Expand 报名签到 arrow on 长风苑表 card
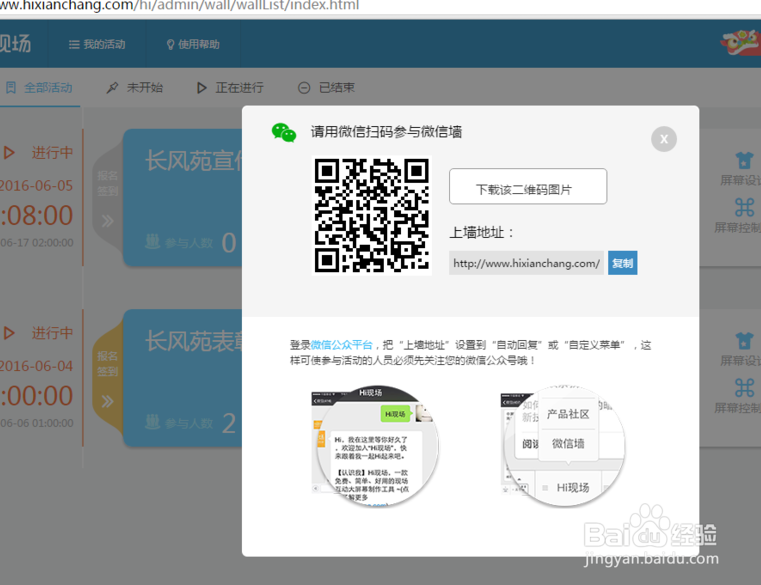This screenshot has height=585, width=761. click(108, 401)
